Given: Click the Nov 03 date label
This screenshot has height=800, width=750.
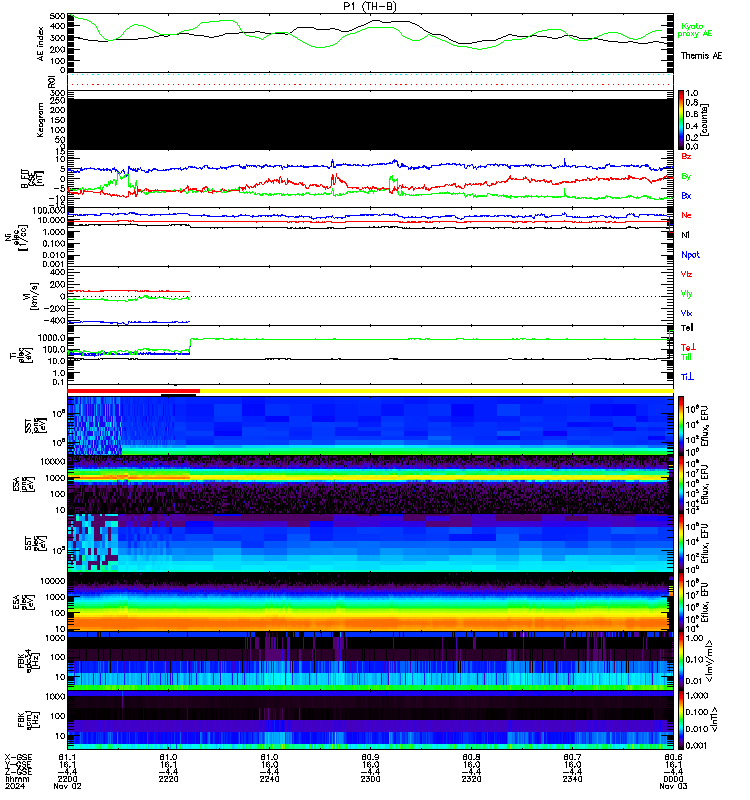Looking at the screenshot, I should 673,786.
